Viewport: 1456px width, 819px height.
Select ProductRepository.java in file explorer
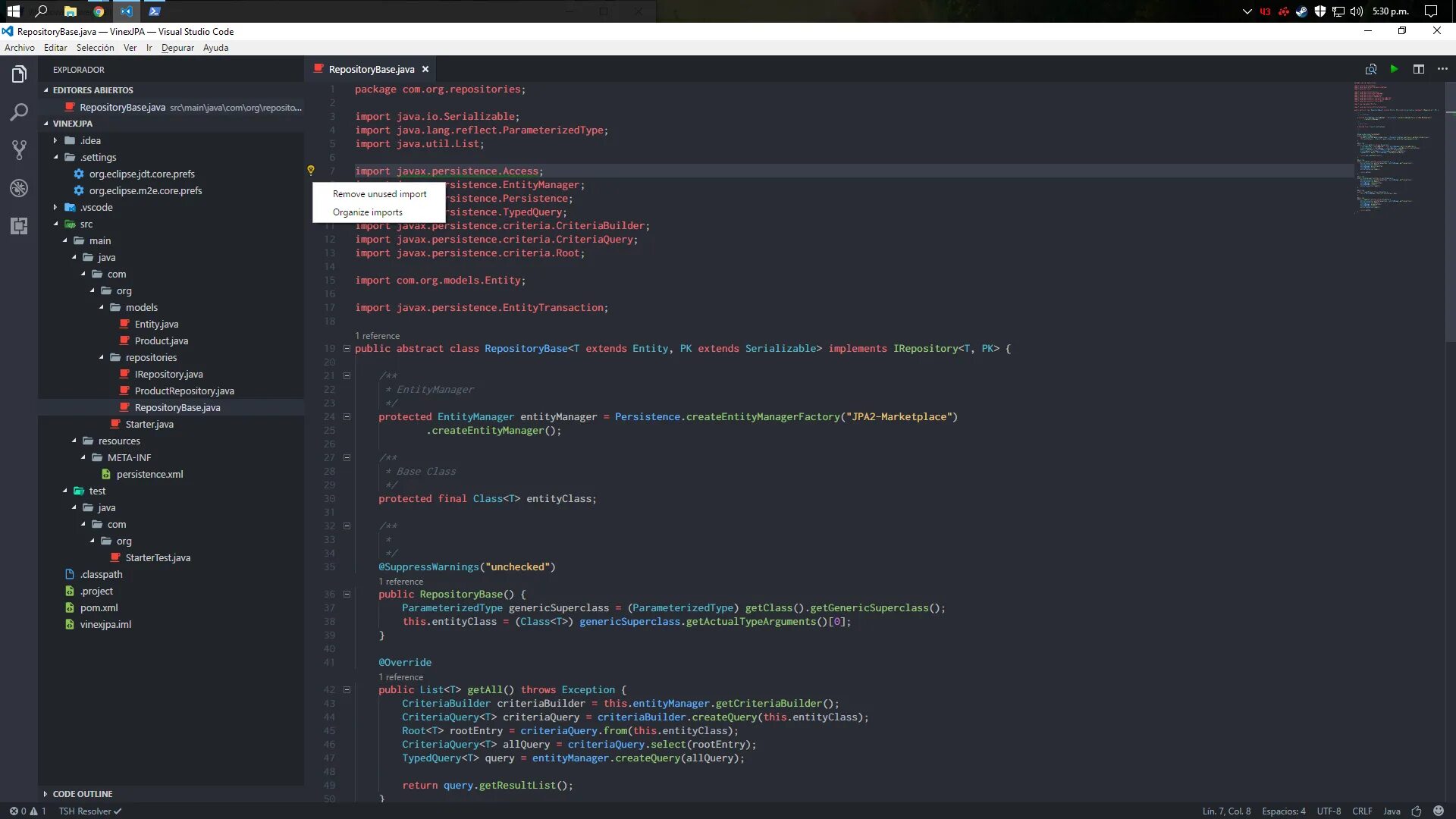pyautogui.click(x=184, y=390)
